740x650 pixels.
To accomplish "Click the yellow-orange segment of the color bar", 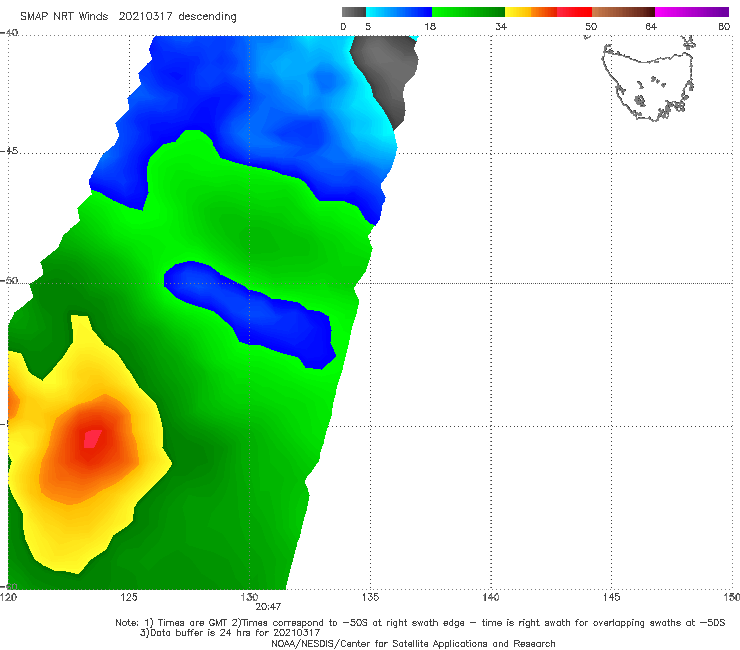I will coord(531,12).
